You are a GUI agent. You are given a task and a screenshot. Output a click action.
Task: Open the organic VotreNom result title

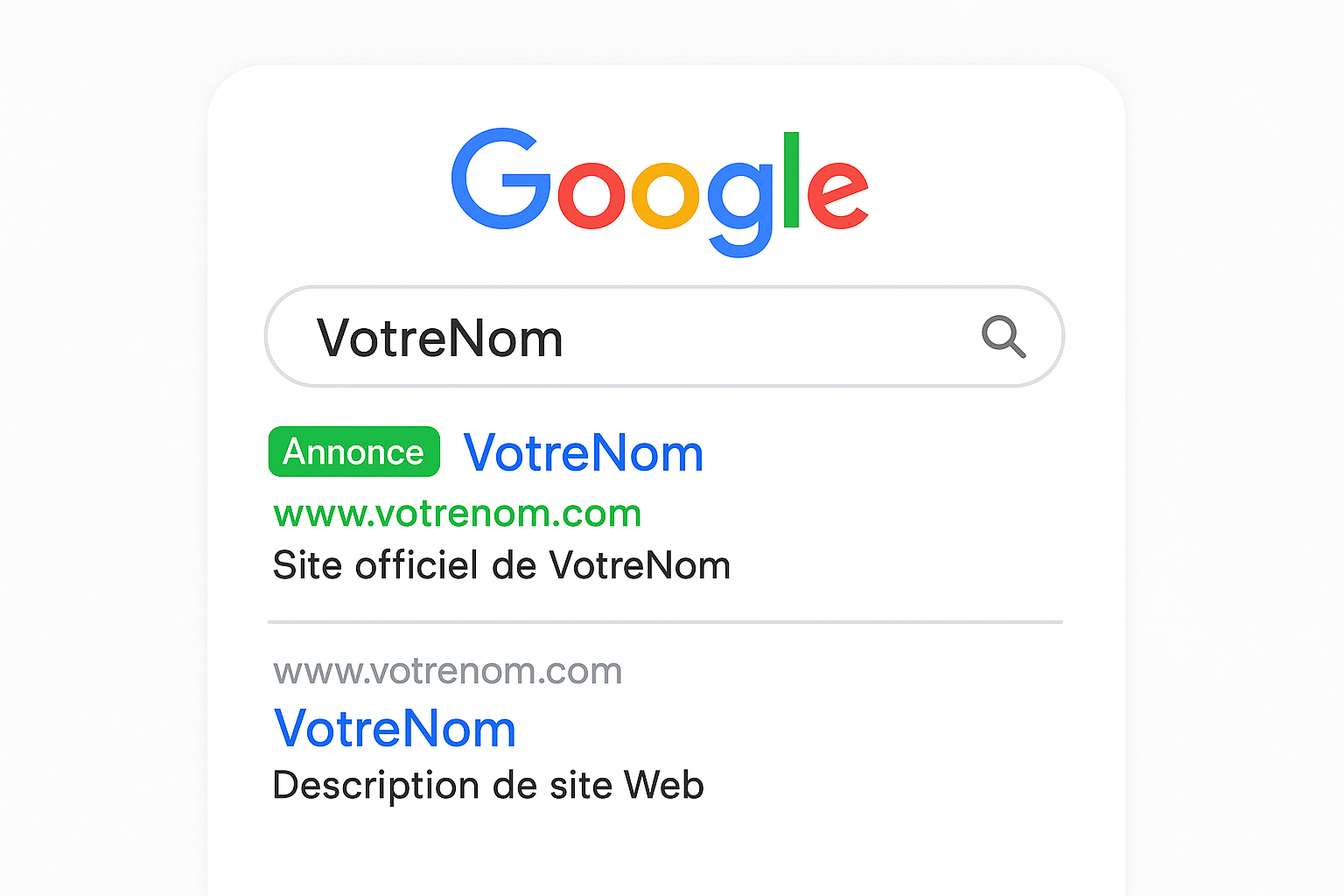[x=395, y=729]
